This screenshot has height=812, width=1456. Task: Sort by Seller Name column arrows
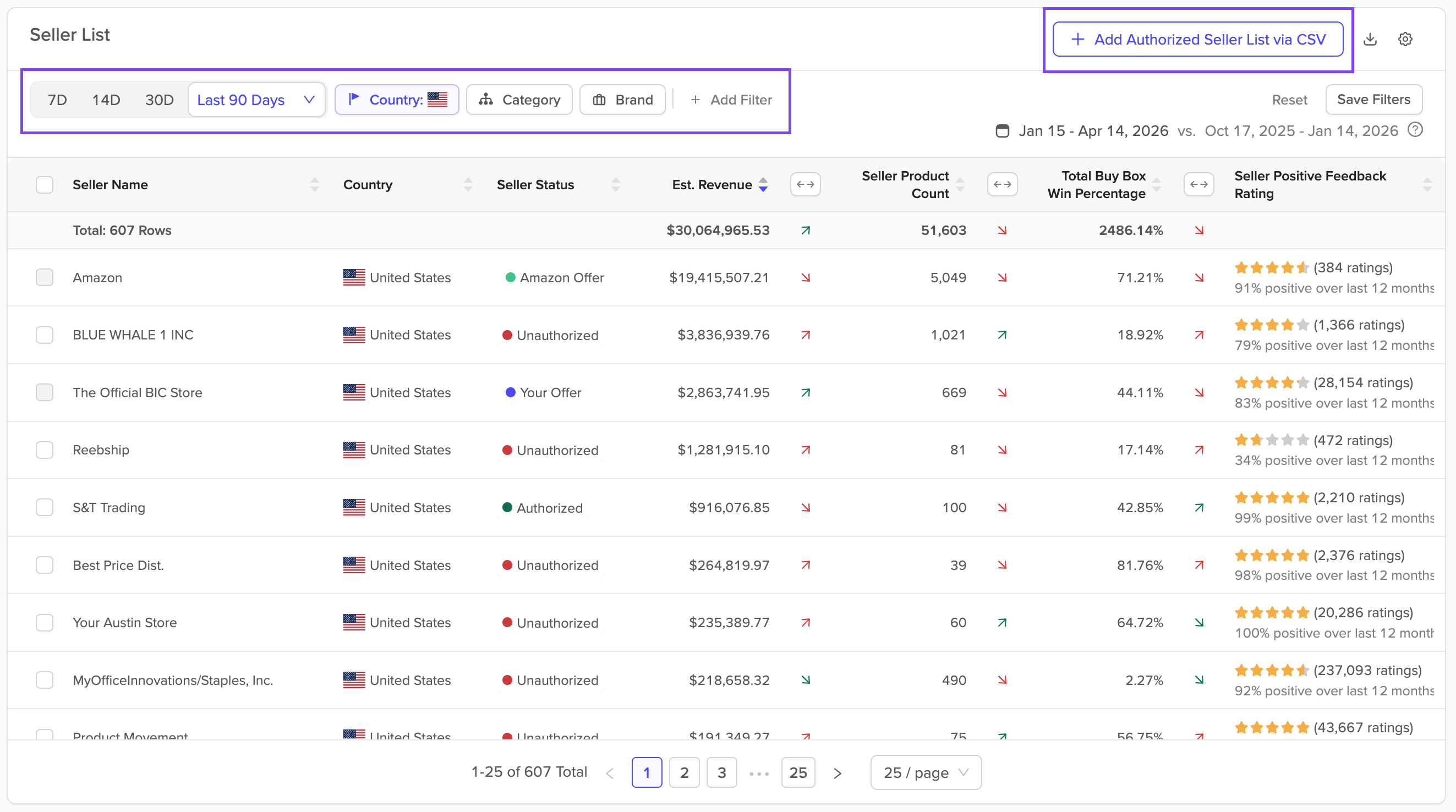coord(315,184)
